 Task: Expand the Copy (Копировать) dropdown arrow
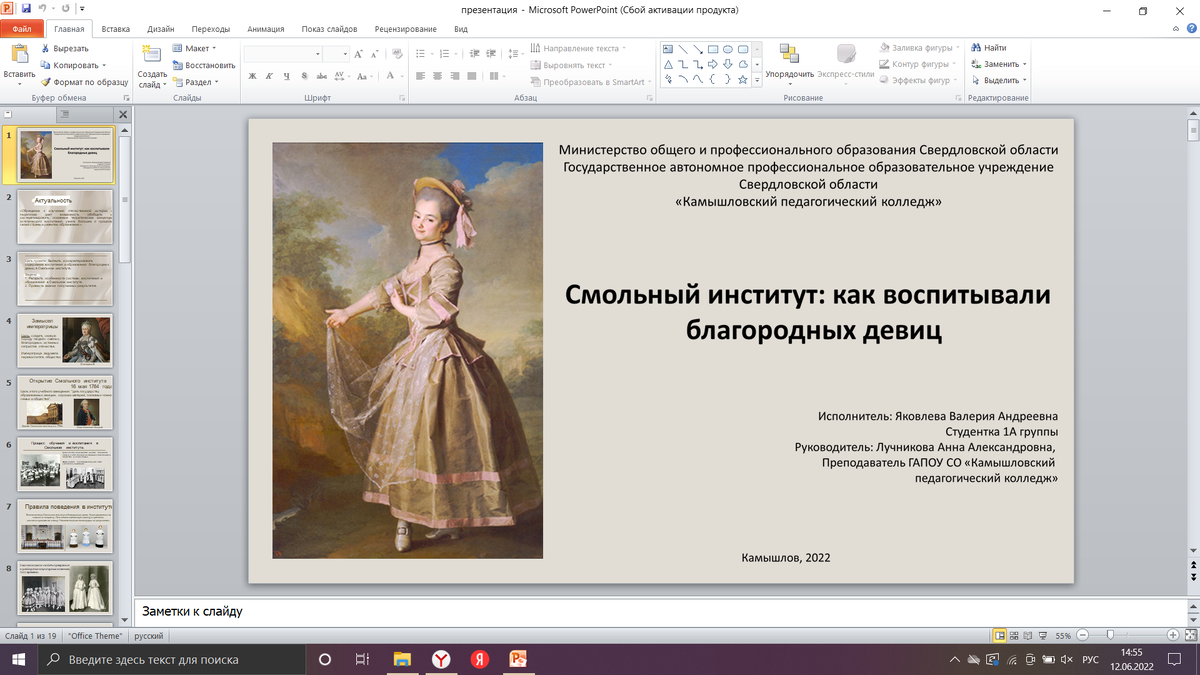click(x=105, y=65)
